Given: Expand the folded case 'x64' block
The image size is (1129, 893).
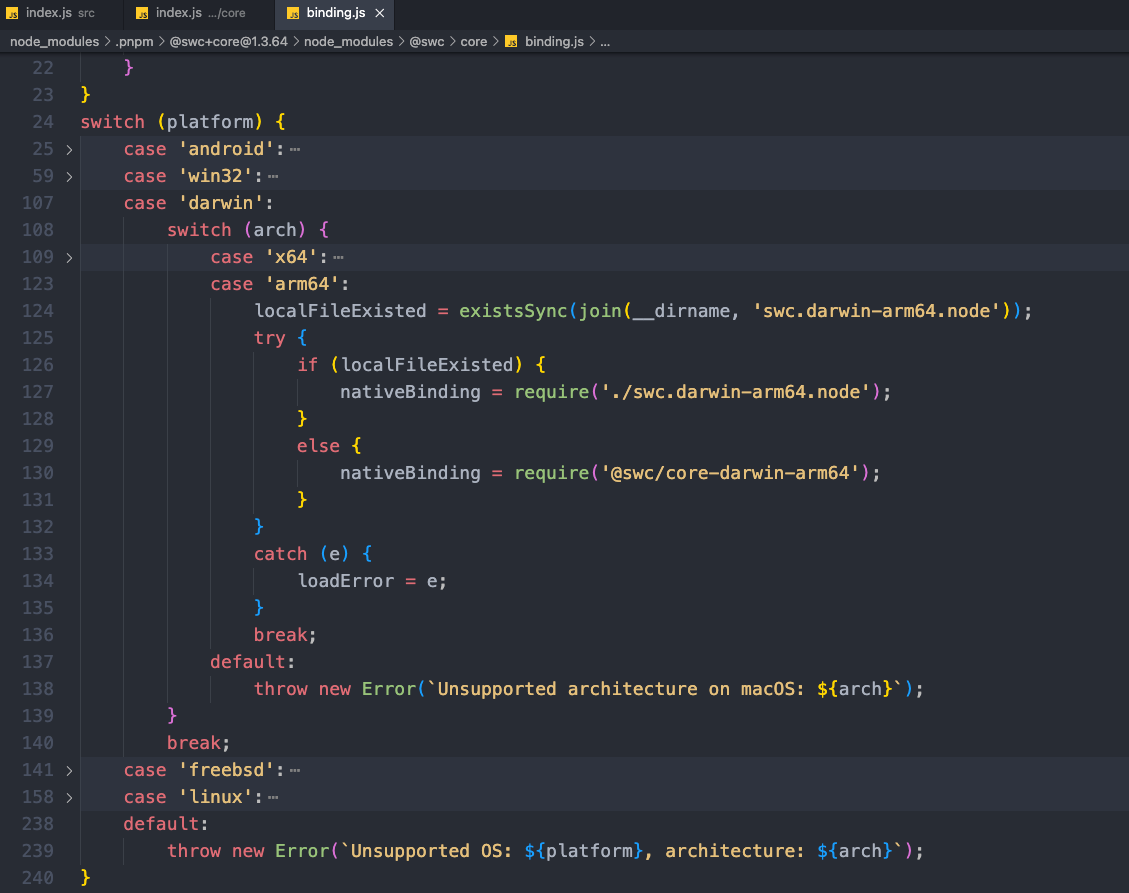Looking at the screenshot, I should pyautogui.click(x=69, y=257).
